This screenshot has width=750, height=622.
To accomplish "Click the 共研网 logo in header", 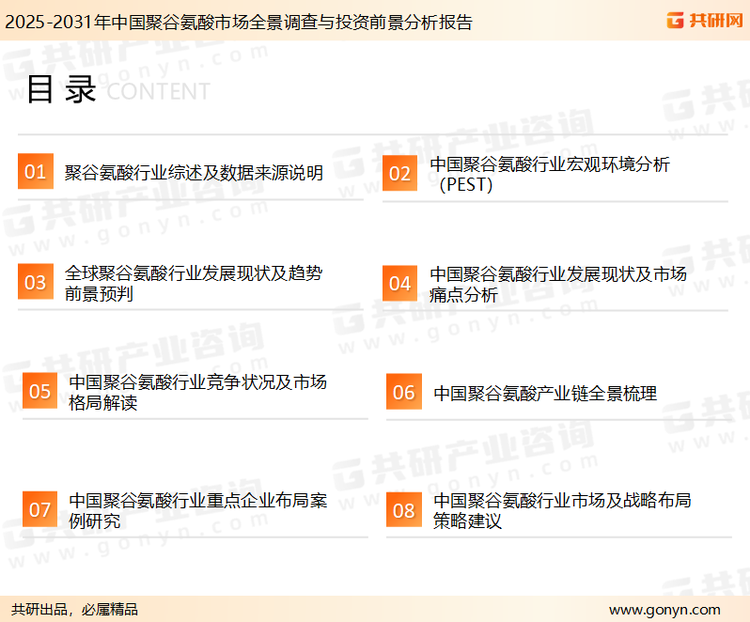I will coord(703,20).
